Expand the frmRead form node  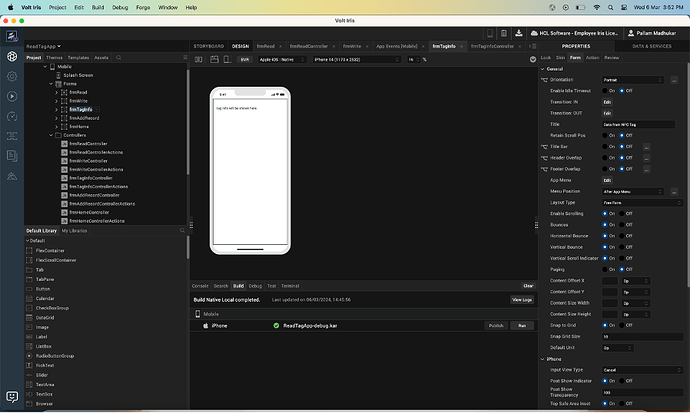(x=56, y=92)
